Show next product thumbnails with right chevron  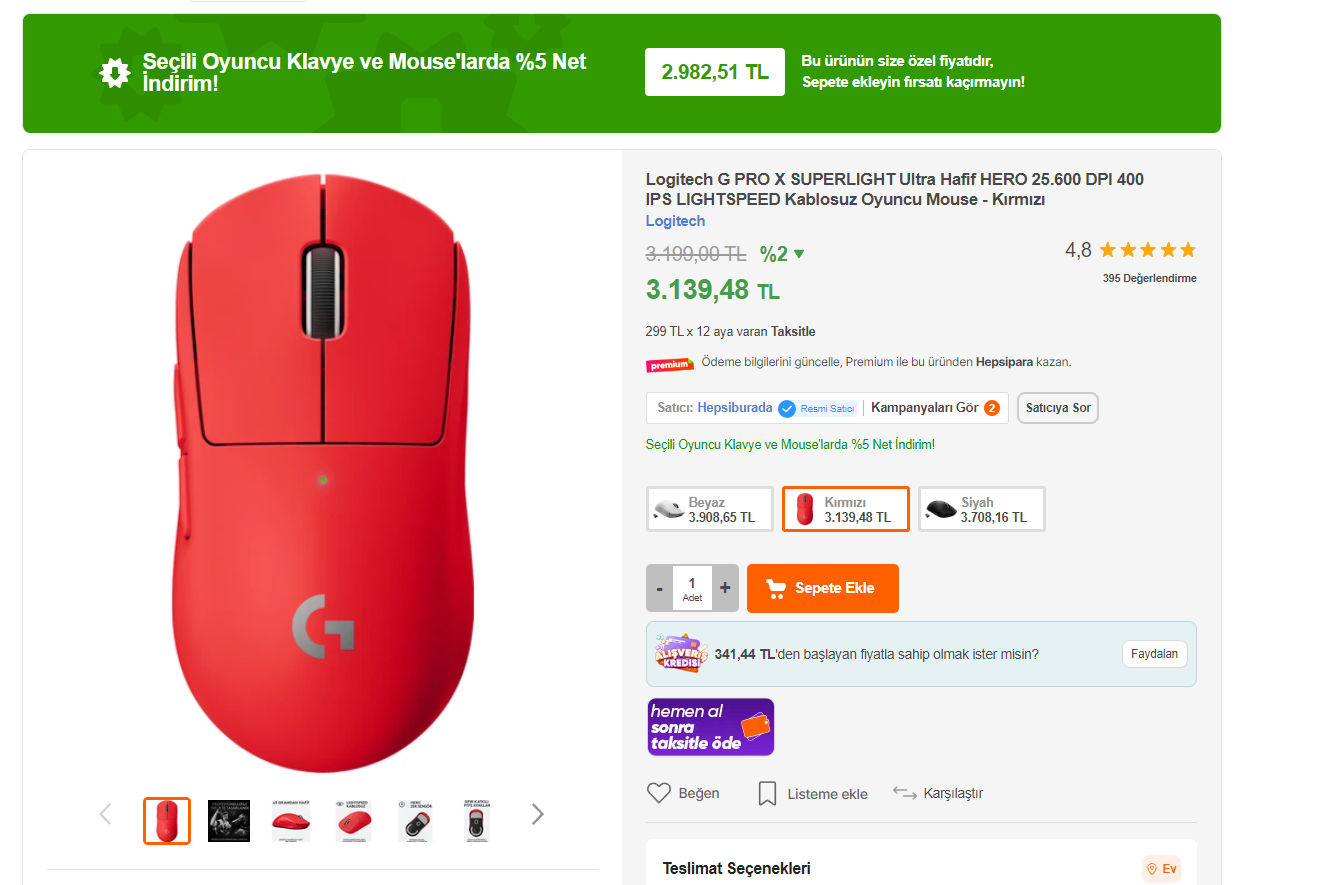[537, 814]
